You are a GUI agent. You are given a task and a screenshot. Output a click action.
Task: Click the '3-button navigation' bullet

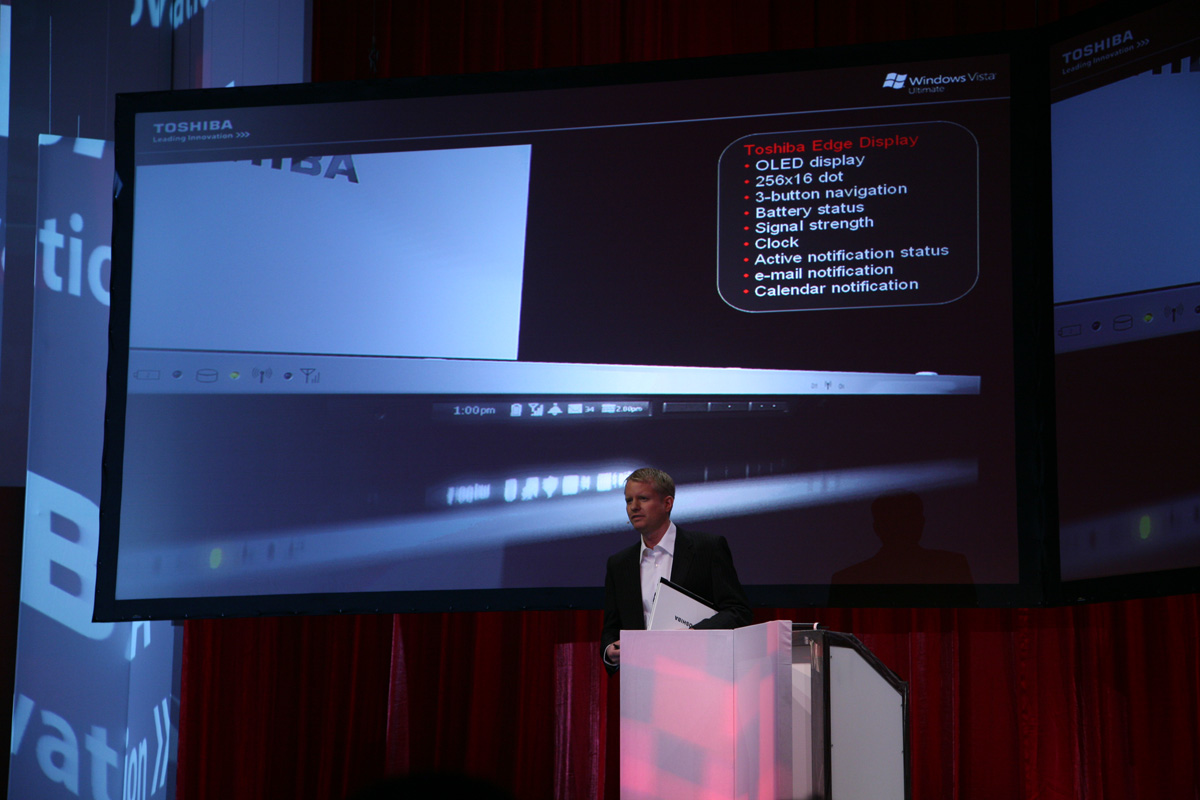831,191
